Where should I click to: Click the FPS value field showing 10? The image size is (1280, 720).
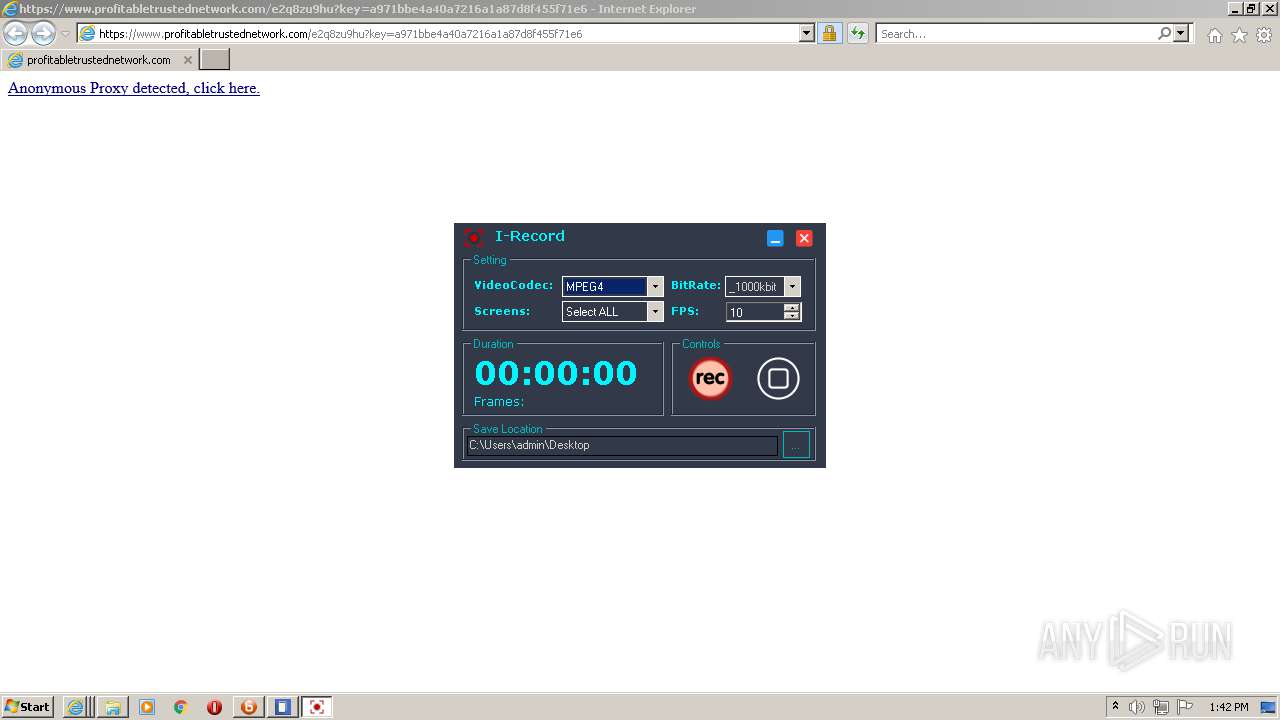pos(755,312)
